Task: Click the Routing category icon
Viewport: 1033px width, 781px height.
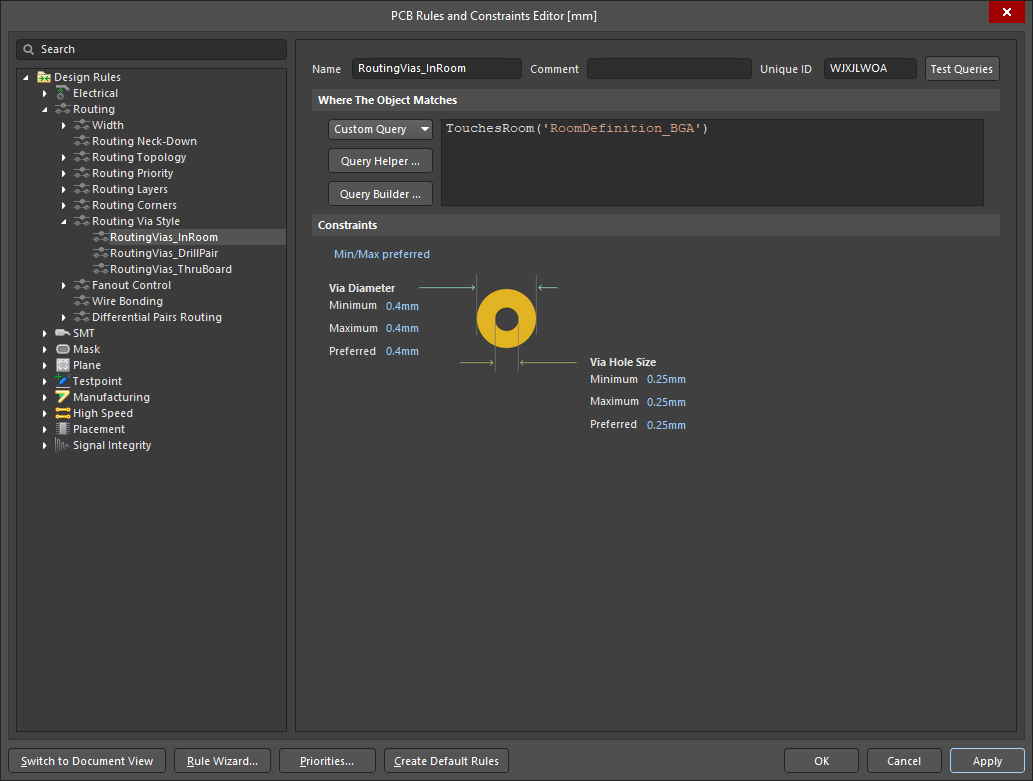Action: (63, 109)
